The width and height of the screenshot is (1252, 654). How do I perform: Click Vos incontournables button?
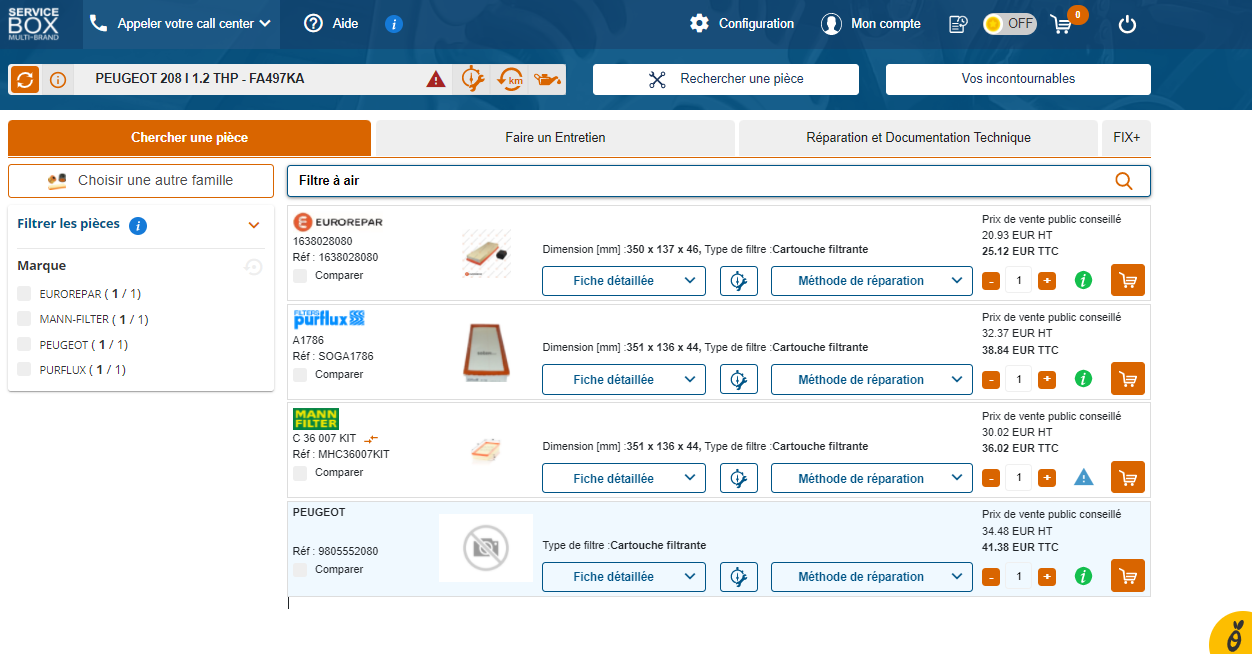click(1018, 79)
